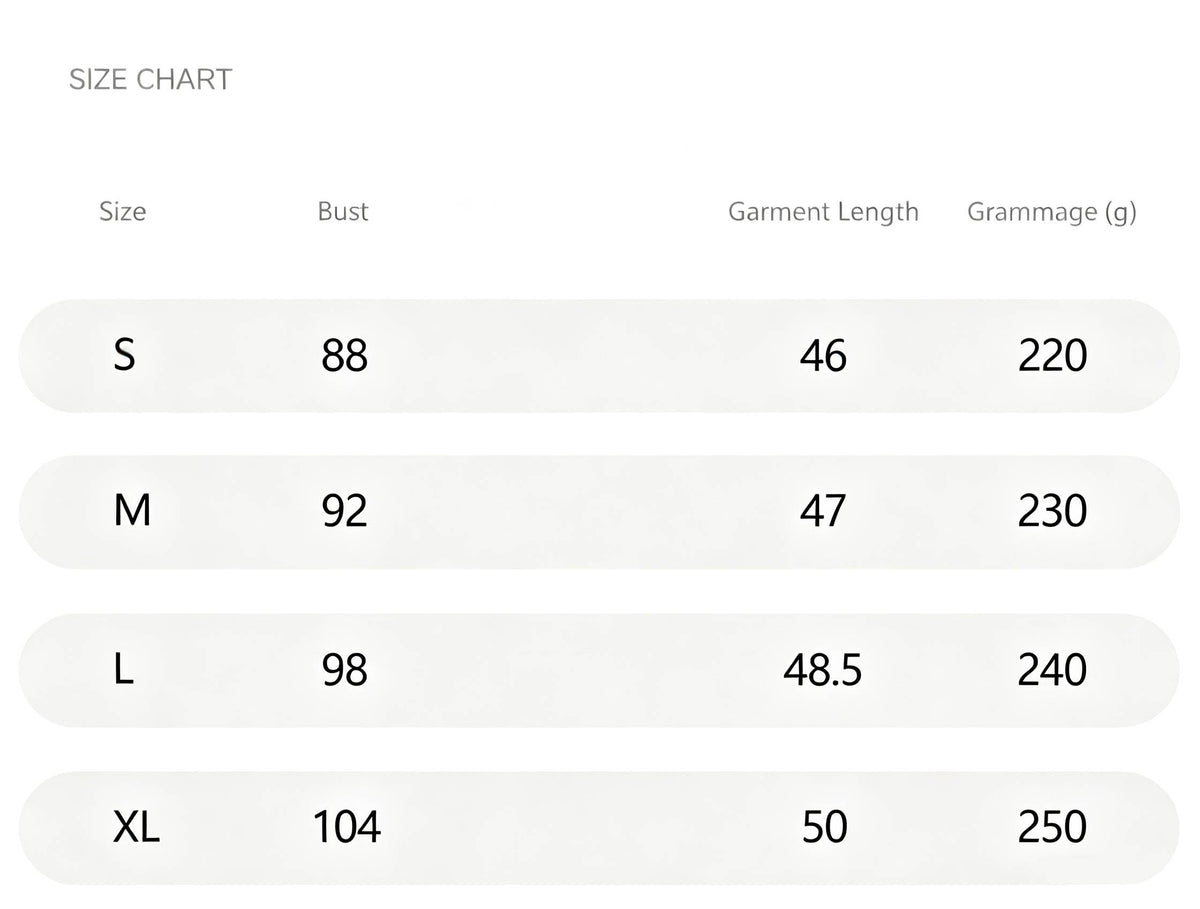
Task: Click the bust value 104
Action: (347, 828)
